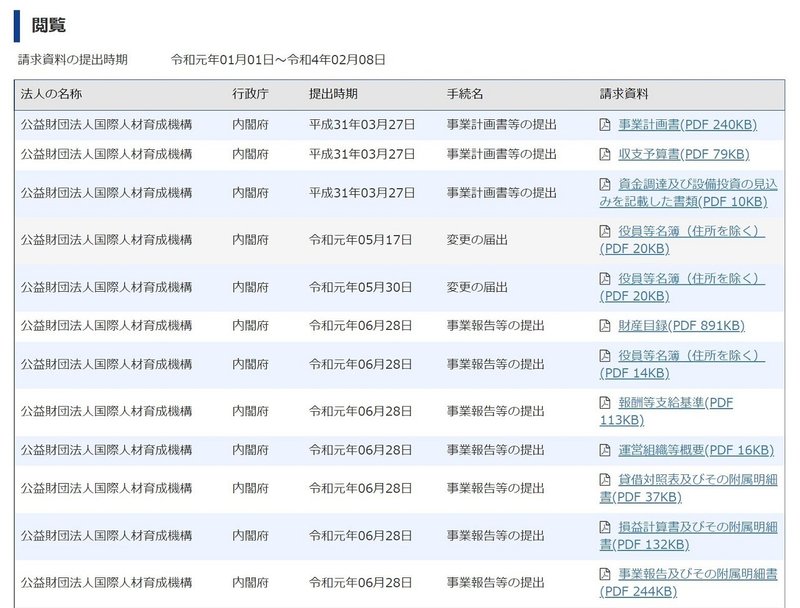Click the 手続名 column header
800x608 pixels.
tap(465, 94)
